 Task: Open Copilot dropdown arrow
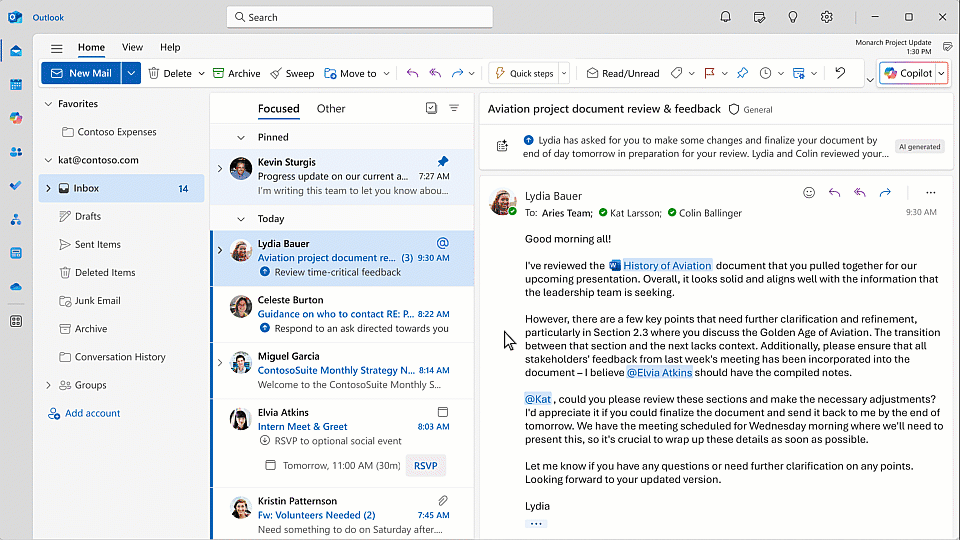click(942, 73)
